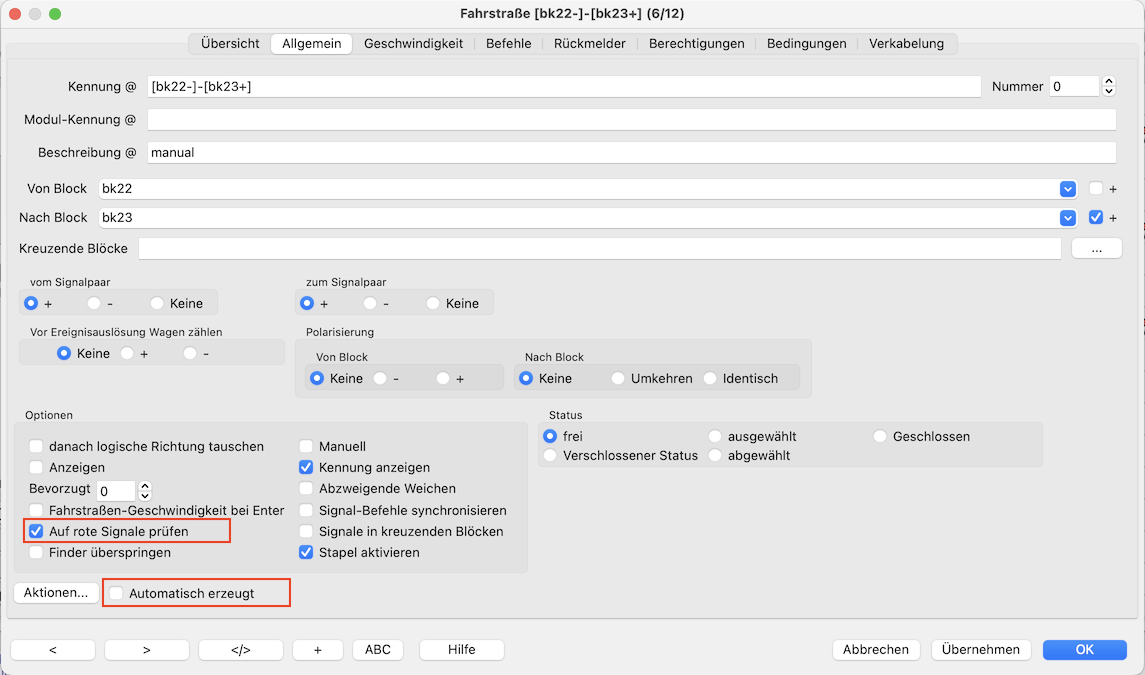Screen dimensions: 1145x675
Task: Click Nummer stepper arrows
Action: tap(1108, 87)
